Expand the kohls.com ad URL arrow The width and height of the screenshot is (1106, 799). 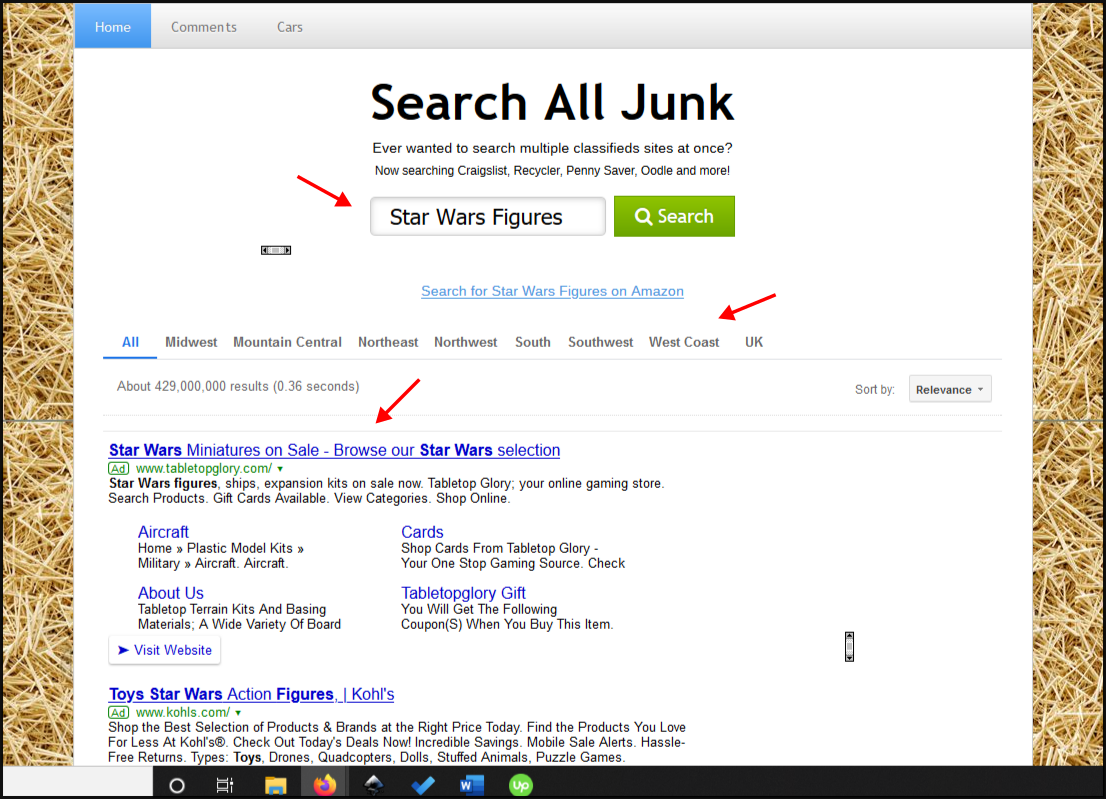[x=238, y=713]
